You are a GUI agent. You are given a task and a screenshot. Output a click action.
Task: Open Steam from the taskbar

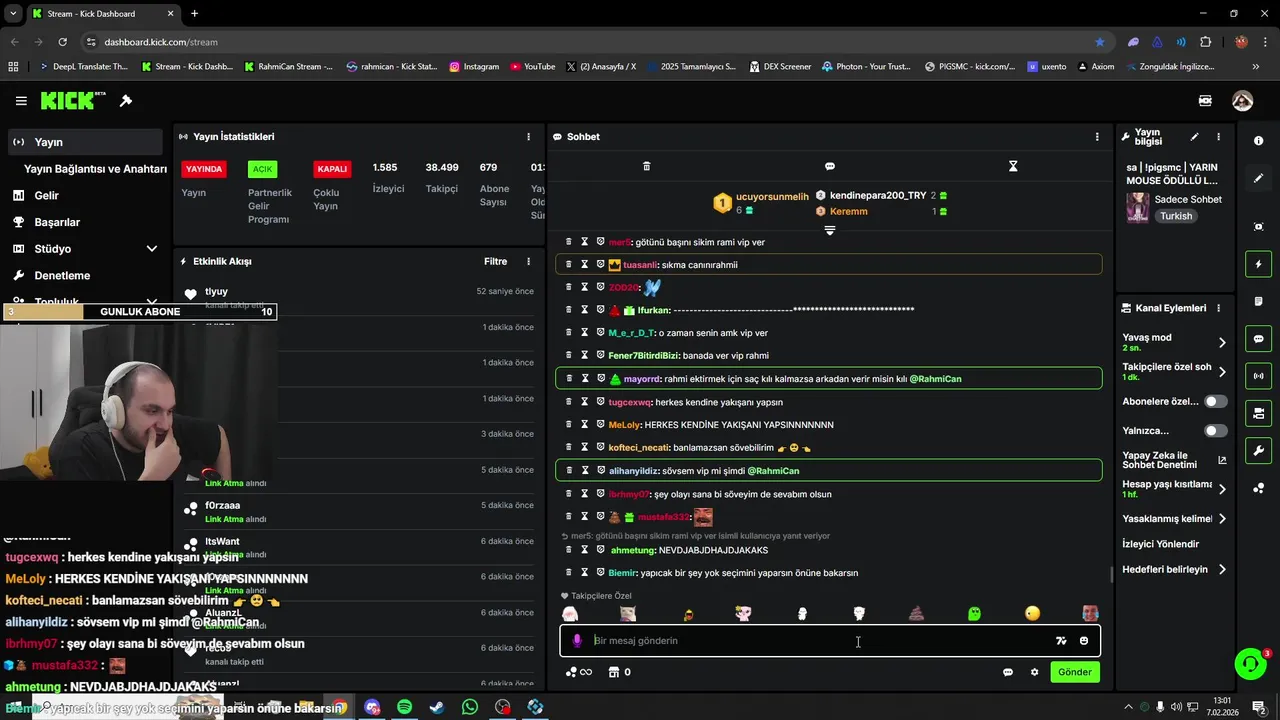tap(437, 707)
